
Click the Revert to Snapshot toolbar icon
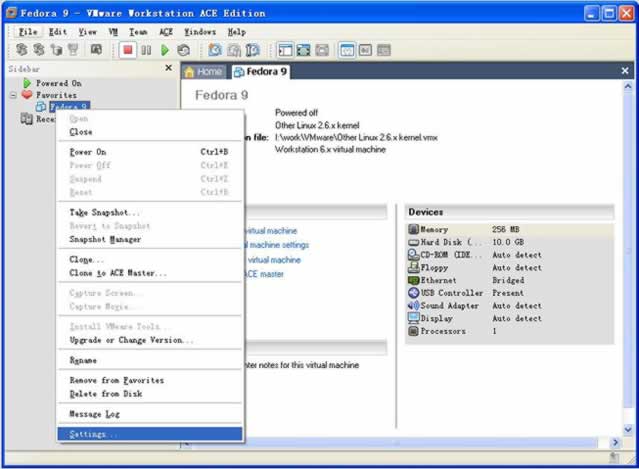pyautogui.click(x=234, y=50)
